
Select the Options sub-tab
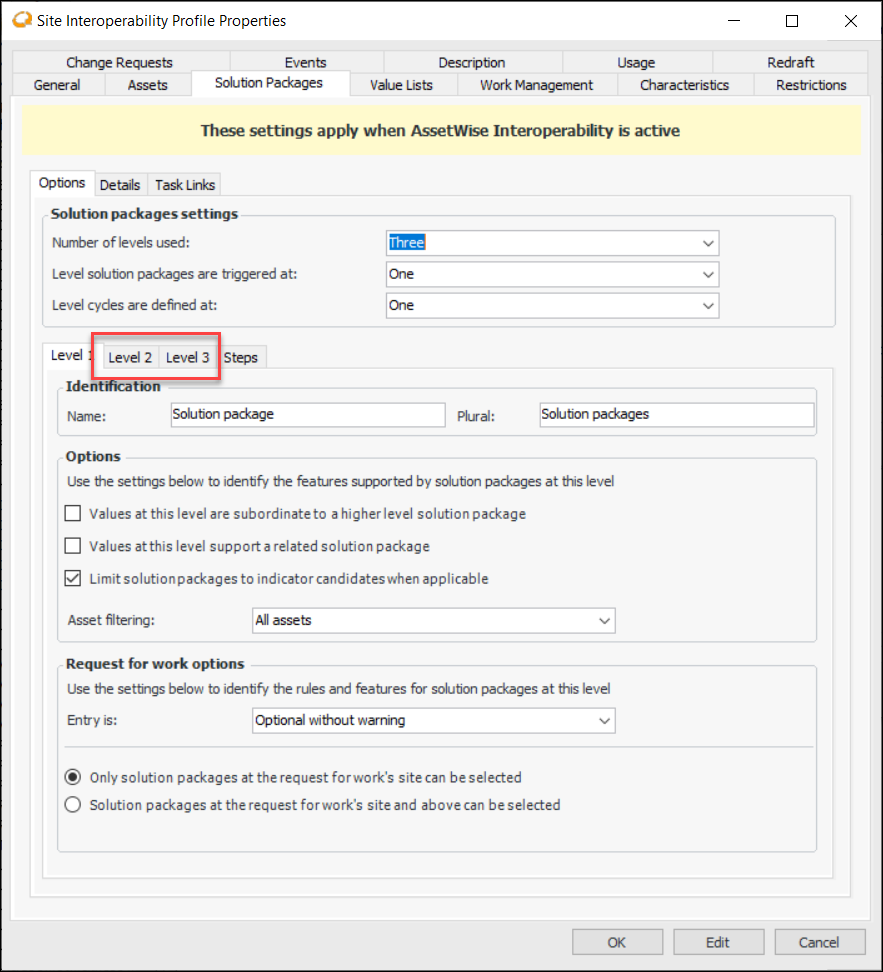(62, 183)
